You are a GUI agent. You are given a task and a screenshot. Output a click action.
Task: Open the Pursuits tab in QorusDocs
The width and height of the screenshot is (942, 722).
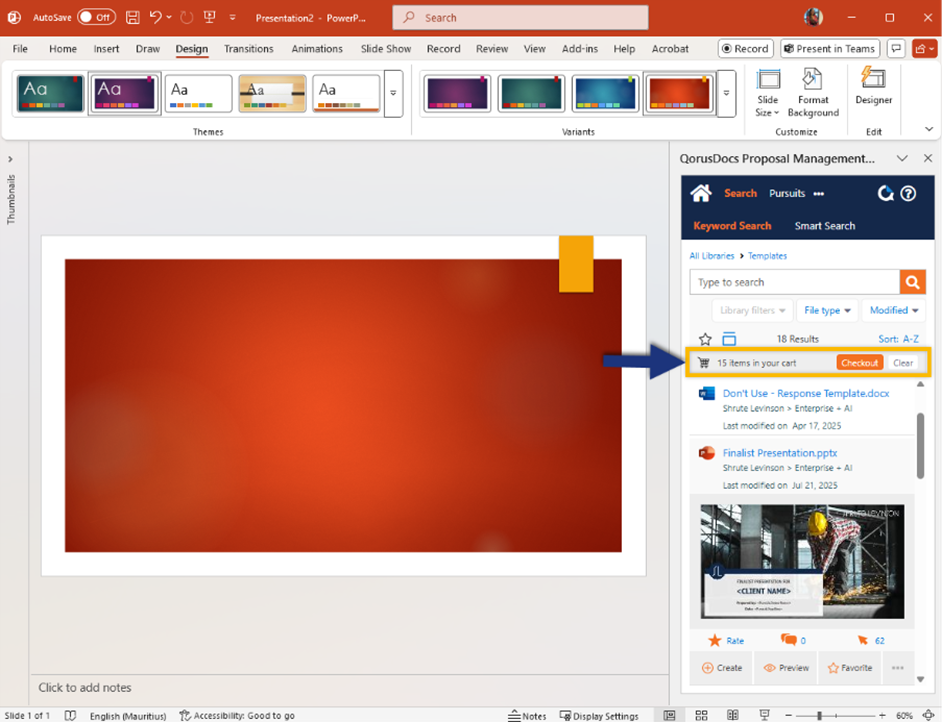click(787, 193)
